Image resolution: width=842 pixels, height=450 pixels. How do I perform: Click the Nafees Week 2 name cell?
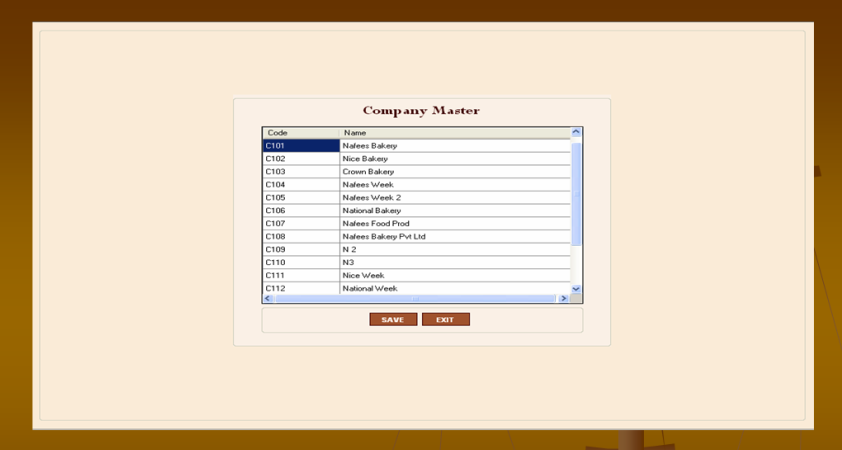tap(455, 197)
